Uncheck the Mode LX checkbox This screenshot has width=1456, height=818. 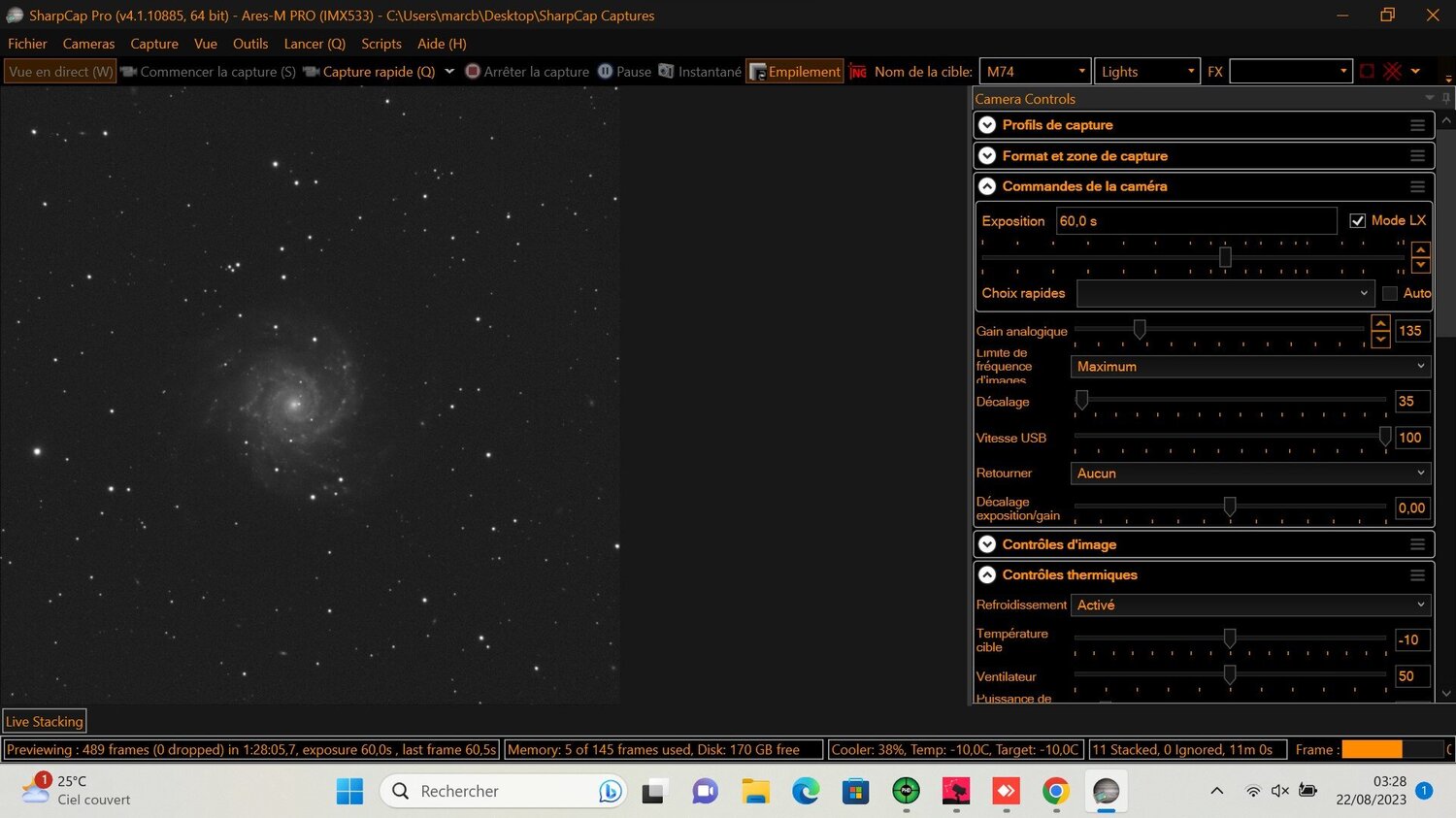(1358, 221)
